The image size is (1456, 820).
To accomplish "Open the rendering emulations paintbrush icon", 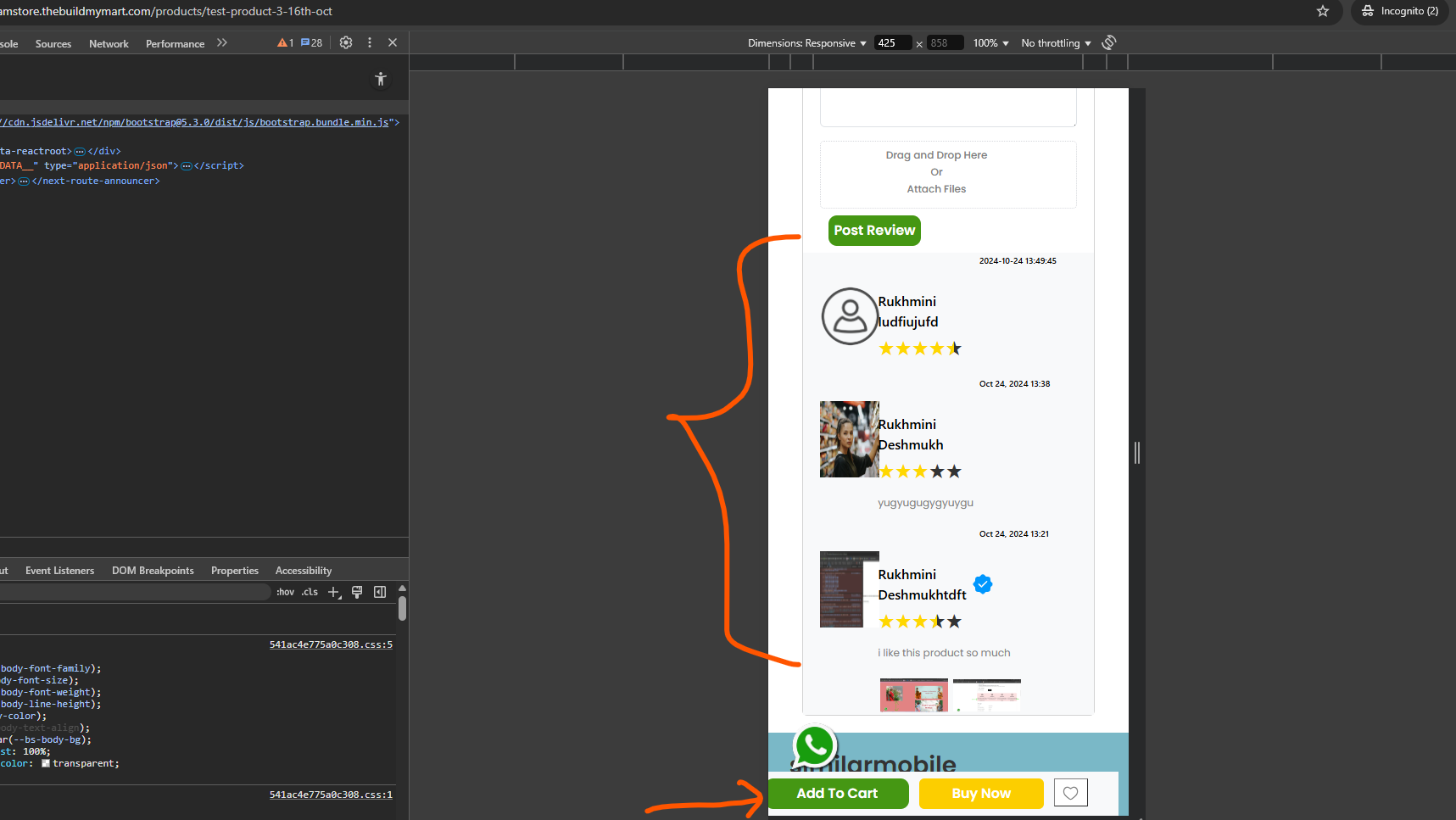I will tap(357, 592).
